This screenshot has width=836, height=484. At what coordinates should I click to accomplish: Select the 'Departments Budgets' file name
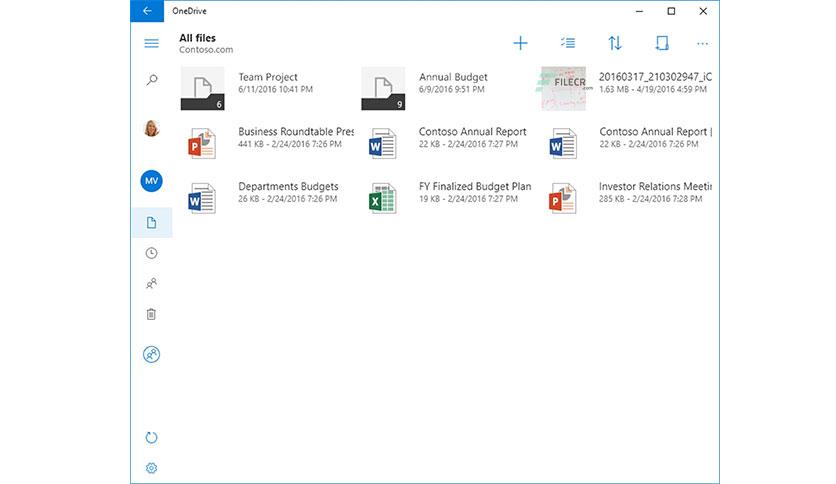point(288,187)
